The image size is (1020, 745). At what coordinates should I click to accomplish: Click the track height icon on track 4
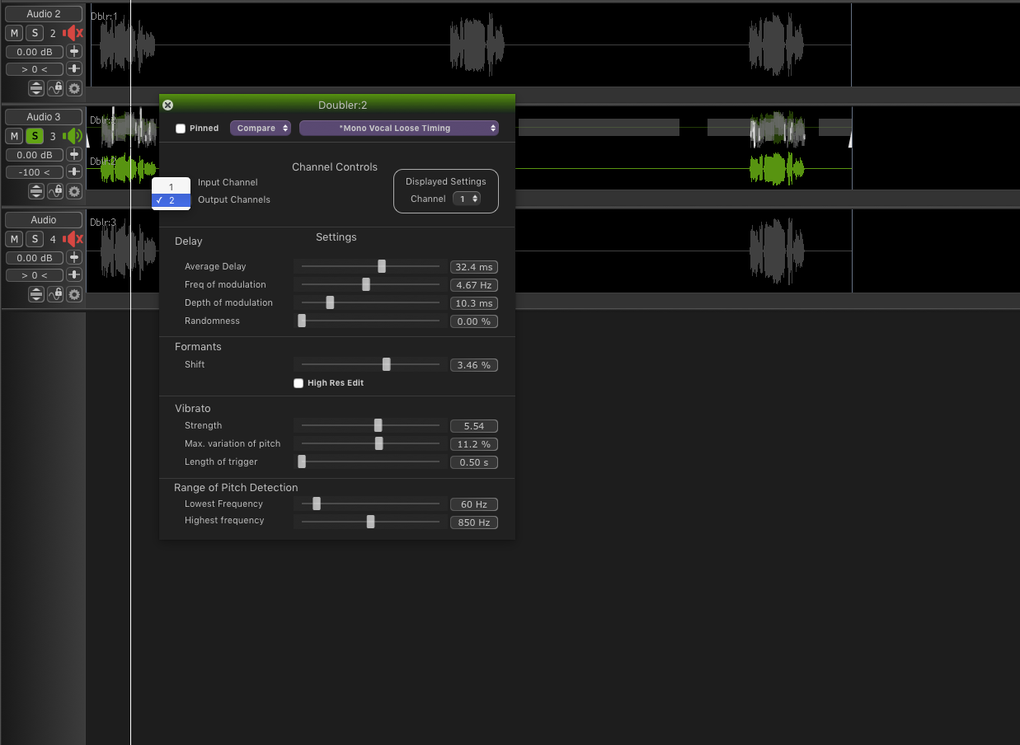[x=36, y=295]
